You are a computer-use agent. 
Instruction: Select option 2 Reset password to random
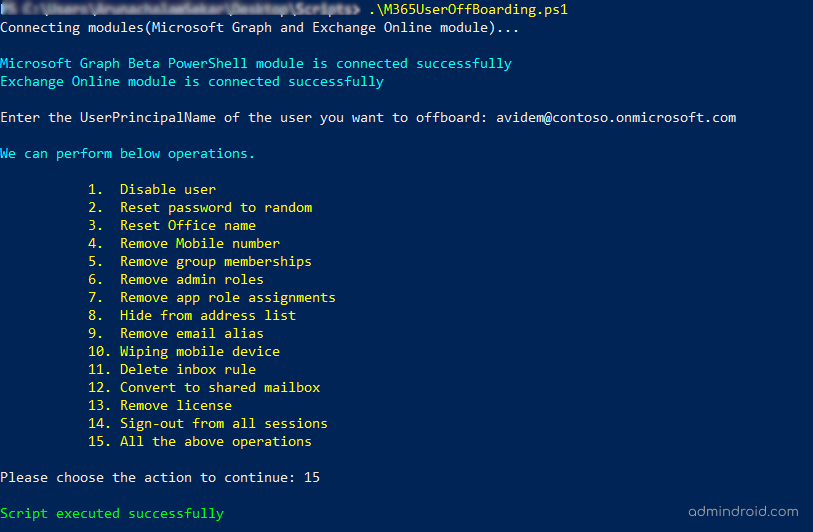tap(215, 207)
